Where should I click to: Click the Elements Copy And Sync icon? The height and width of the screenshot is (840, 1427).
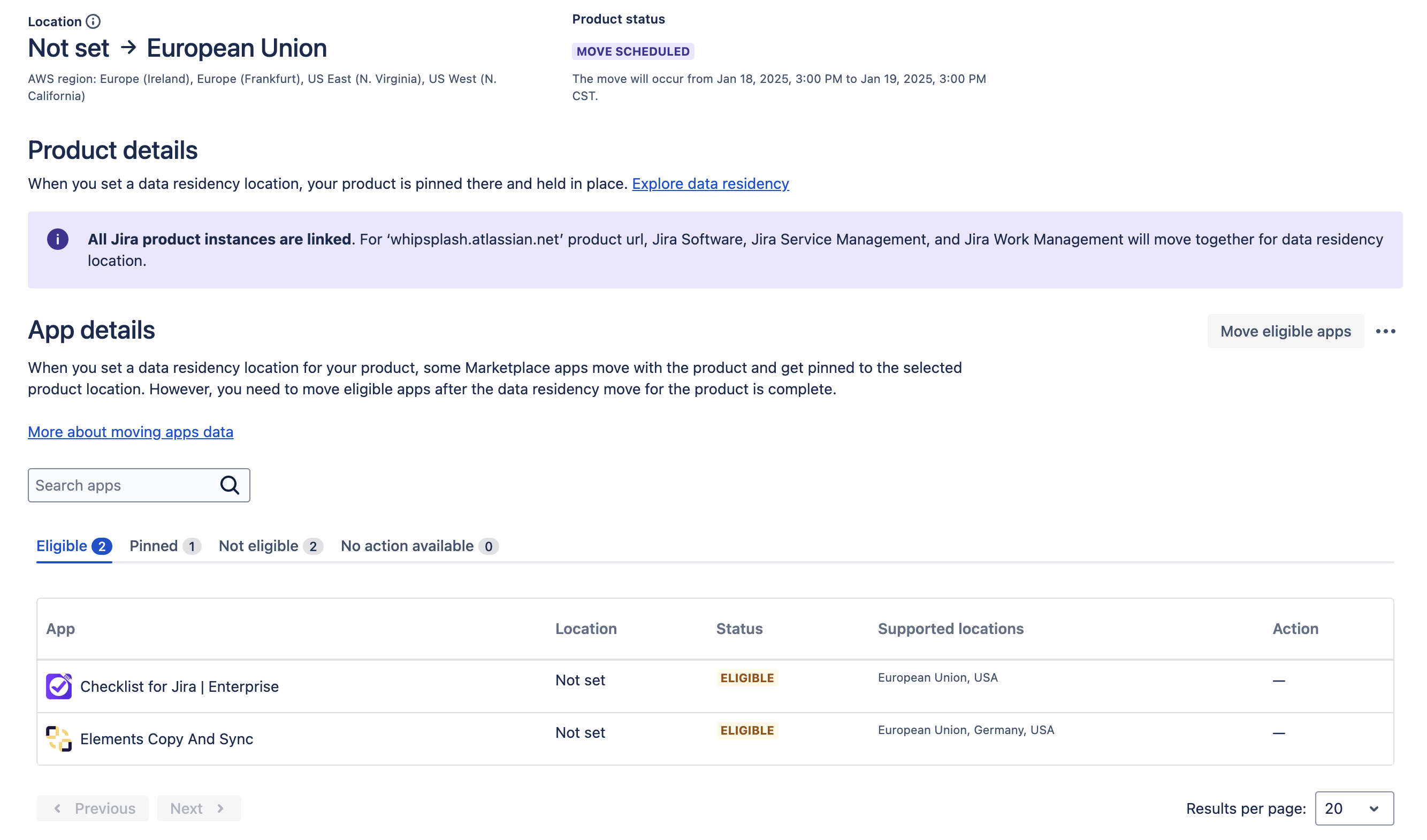59,738
